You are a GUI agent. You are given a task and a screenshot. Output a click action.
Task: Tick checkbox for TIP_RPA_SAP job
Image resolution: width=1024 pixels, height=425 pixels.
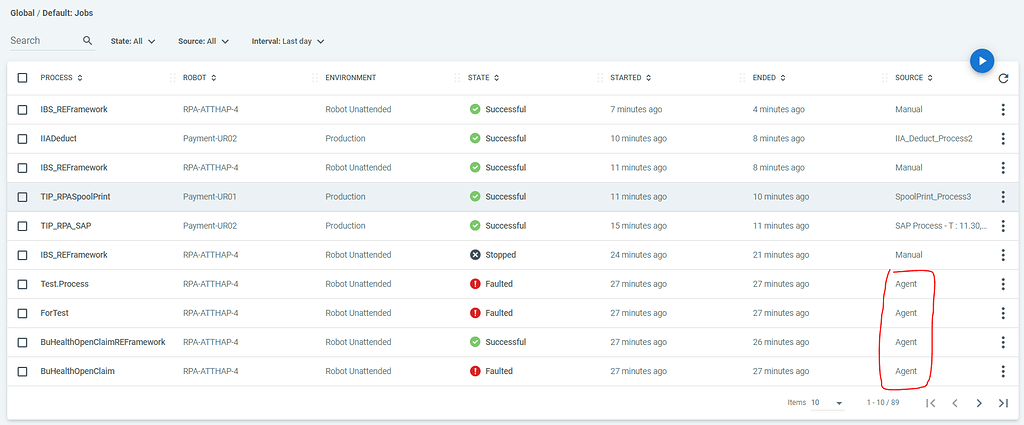point(23,226)
